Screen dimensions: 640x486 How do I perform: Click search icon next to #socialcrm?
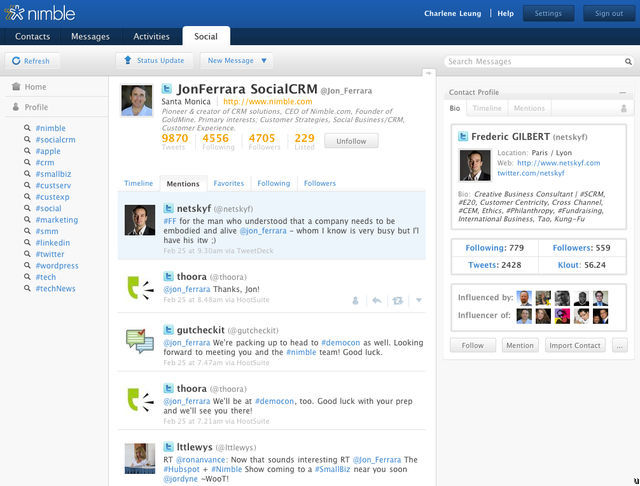(27, 139)
